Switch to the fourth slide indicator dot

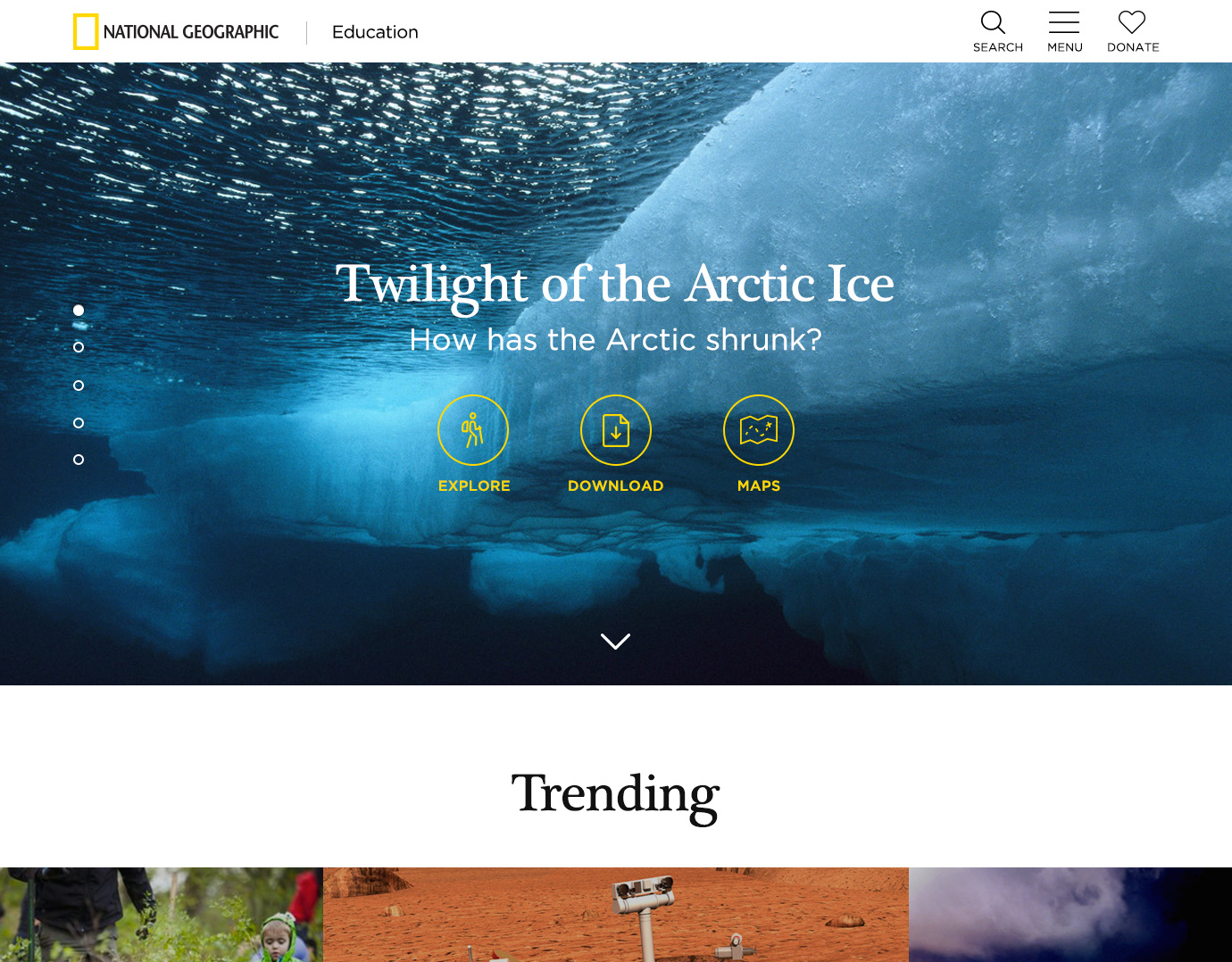coord(79,423)
